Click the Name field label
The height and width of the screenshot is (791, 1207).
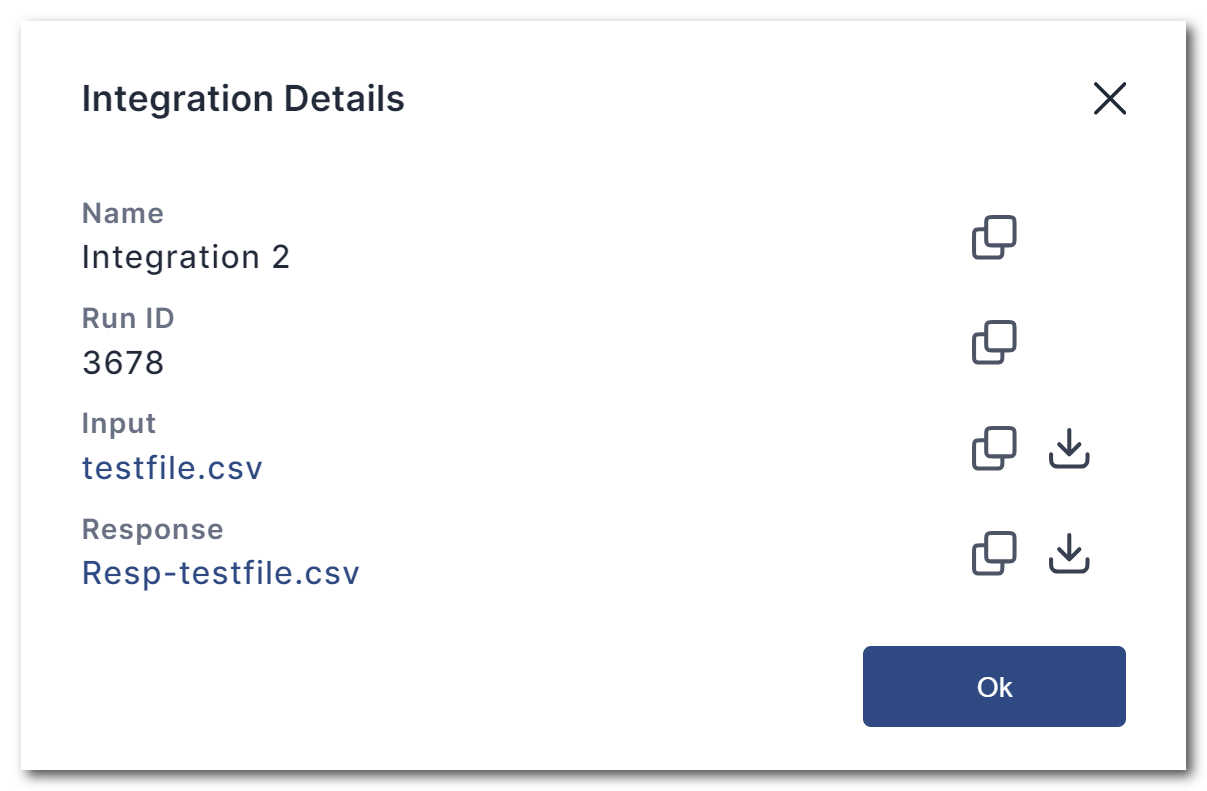(x=122, y=213)
